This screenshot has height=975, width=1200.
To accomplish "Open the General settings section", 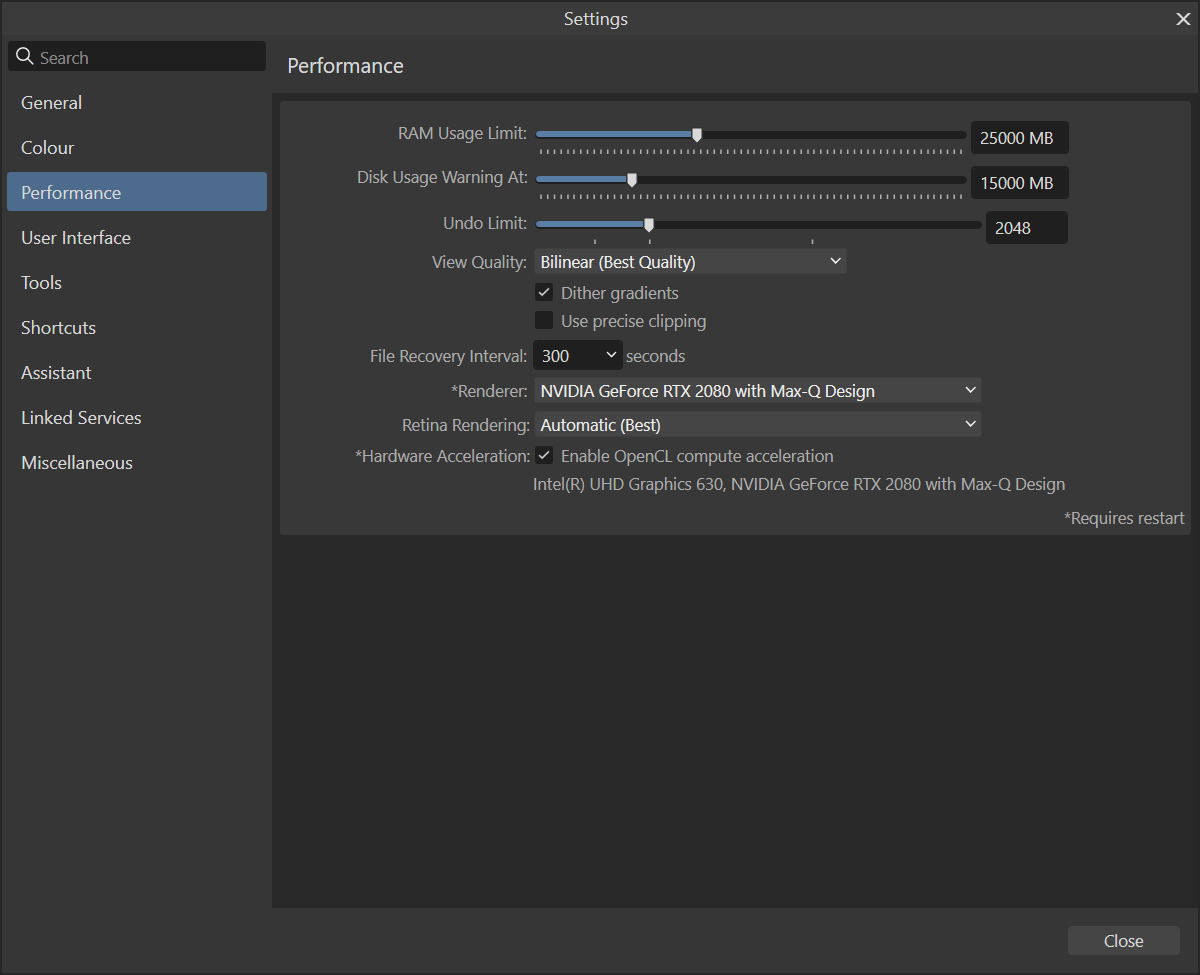I will click(51, 102).
